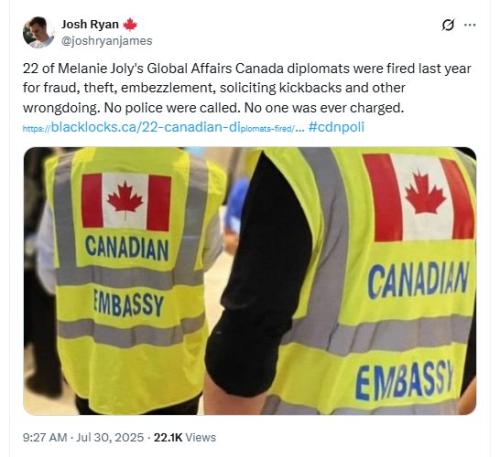This screenshot has height=457, width=500.
Task: Select the tweet body text about Melanie Joly
Action: coord(247,88)
